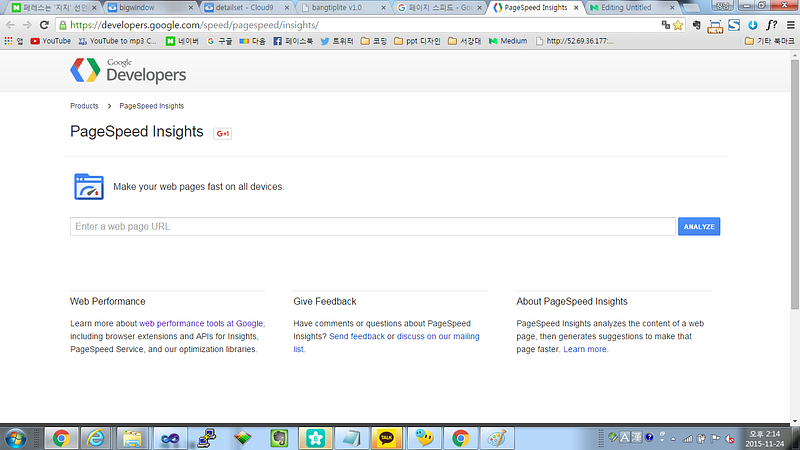Click the Google Developers logo

128,70
